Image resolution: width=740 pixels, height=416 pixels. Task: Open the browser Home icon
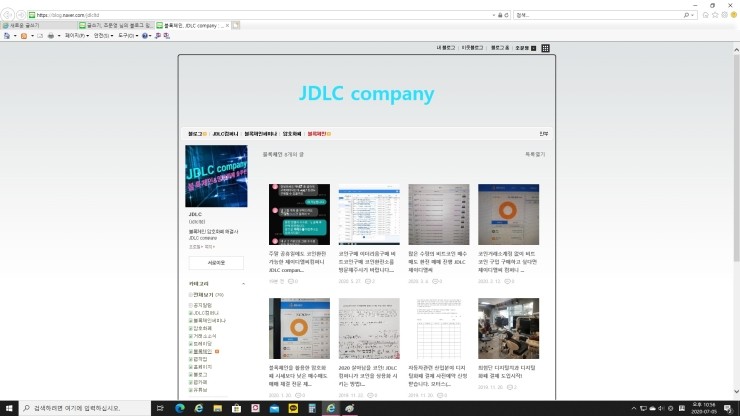706,15
